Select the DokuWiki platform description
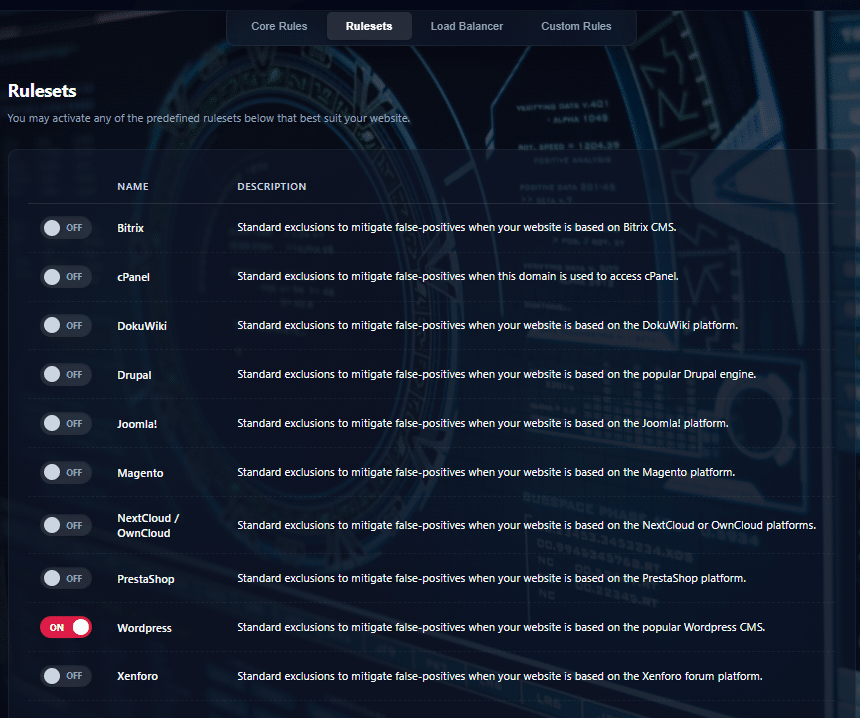The width and height of the screenshot is (860, 718). [x=488, y=325]
